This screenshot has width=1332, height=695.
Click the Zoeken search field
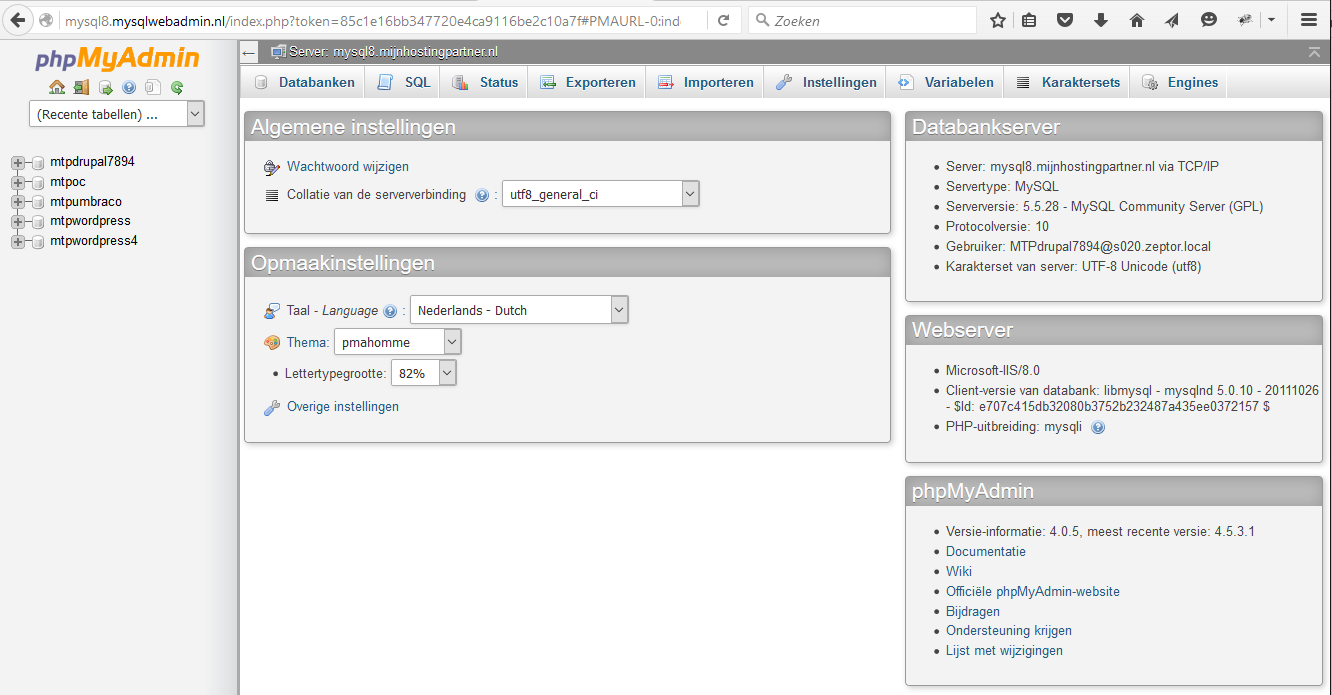click(862, 20)
